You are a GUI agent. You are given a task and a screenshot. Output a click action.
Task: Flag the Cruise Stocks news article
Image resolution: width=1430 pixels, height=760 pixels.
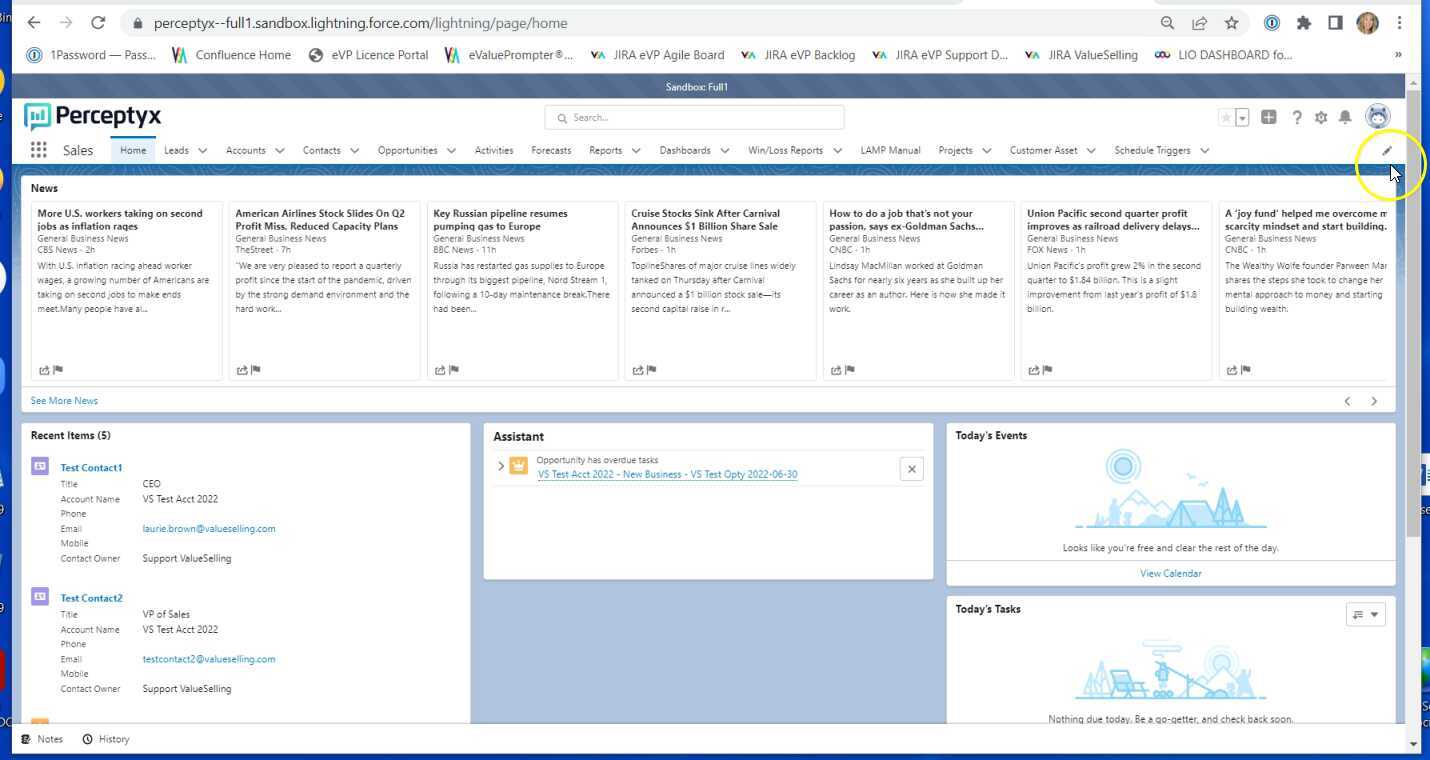[650, 369]
